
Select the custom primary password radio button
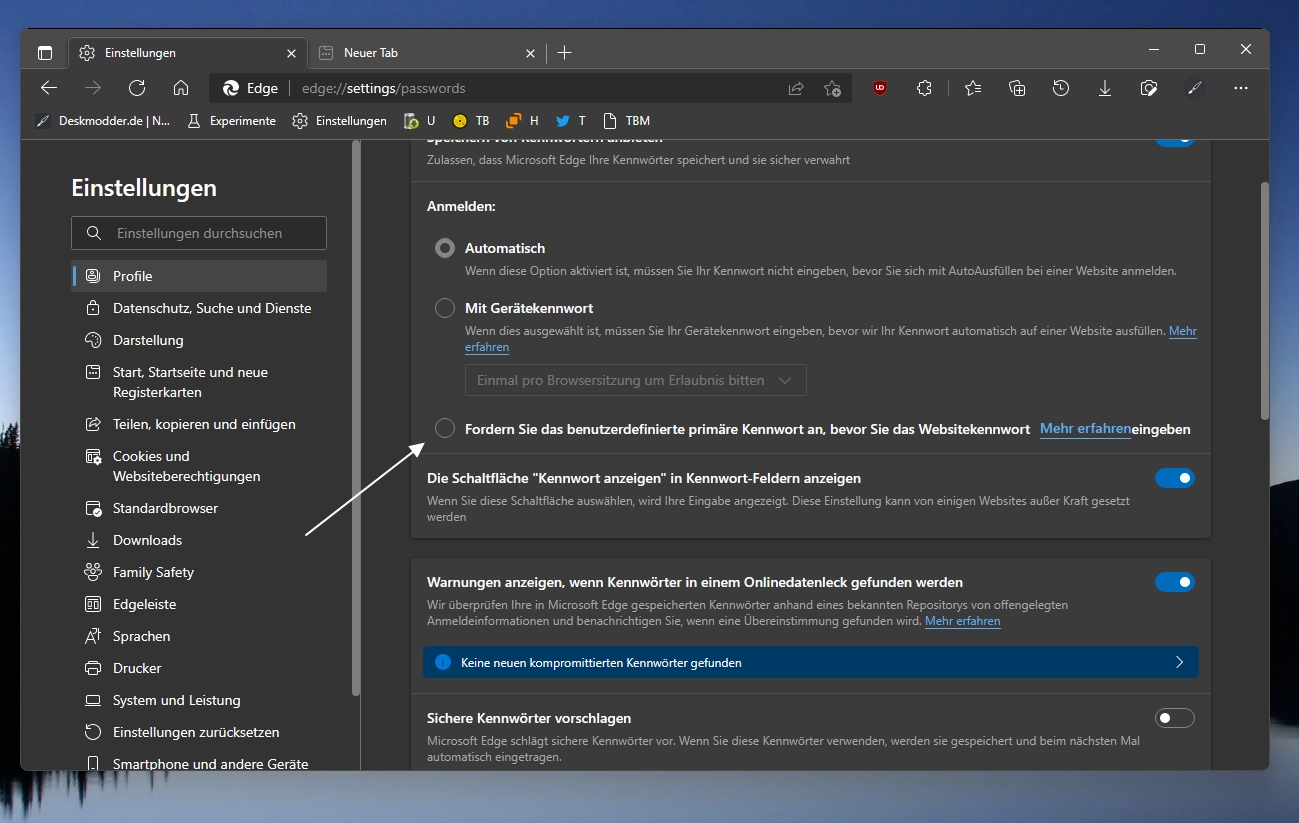click(x=445, y=429)
